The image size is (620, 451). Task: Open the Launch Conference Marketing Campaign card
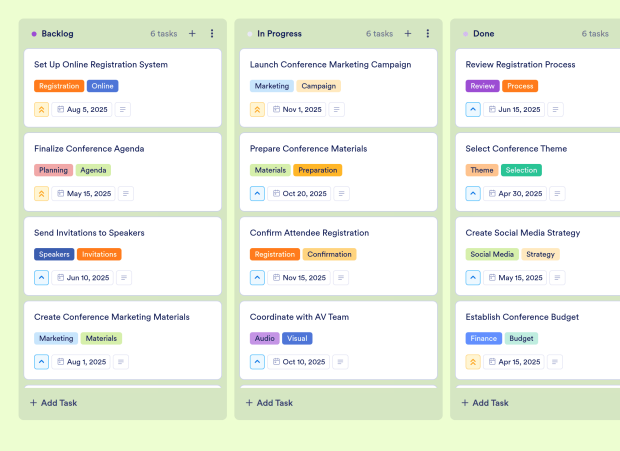330,65
